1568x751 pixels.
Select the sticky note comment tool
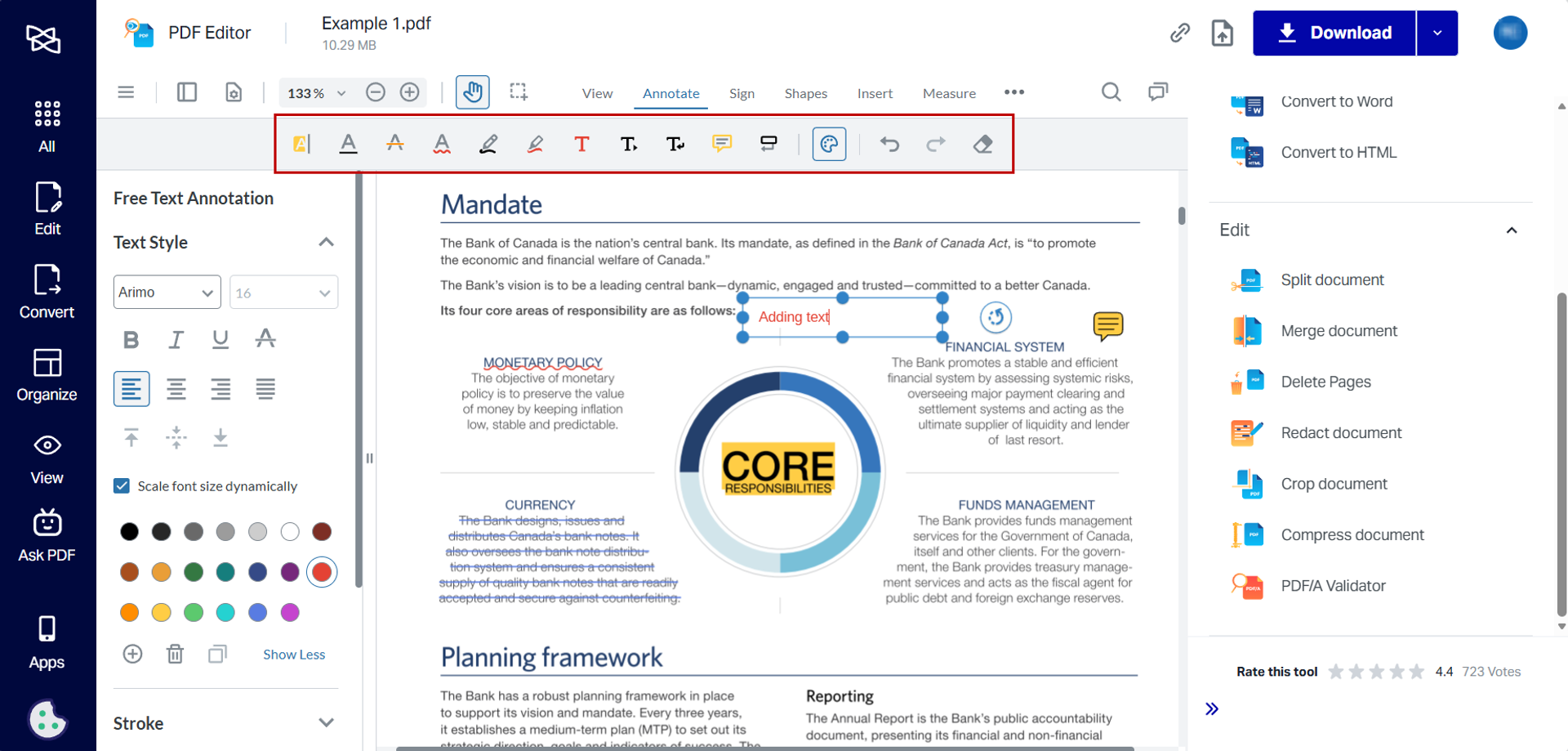[x=722, y=144]
